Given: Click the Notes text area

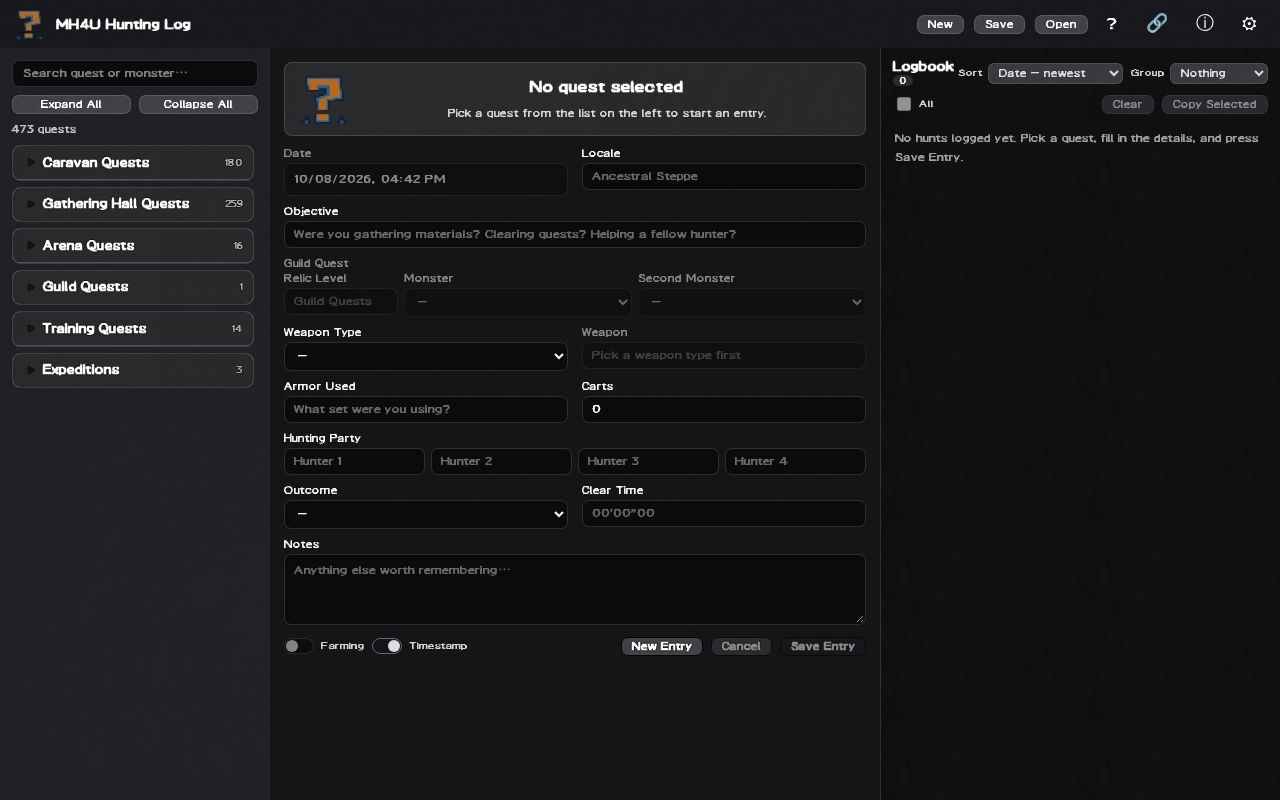Looking at the screenshot, I should 575,589.
